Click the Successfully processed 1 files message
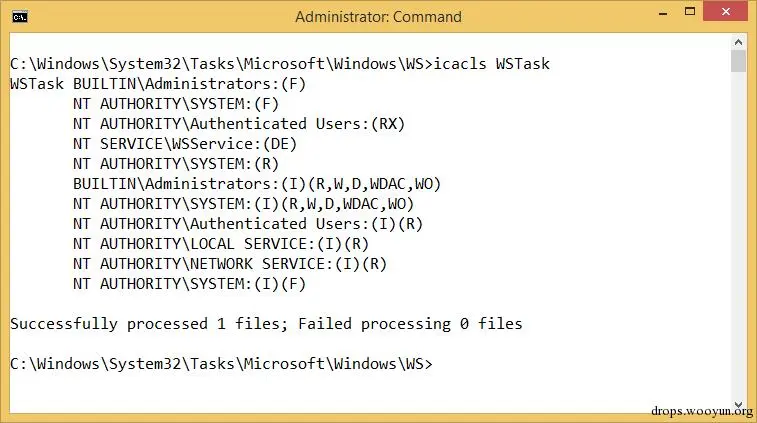Viewport: 757px width, 423px height. (x=266, y=324)
